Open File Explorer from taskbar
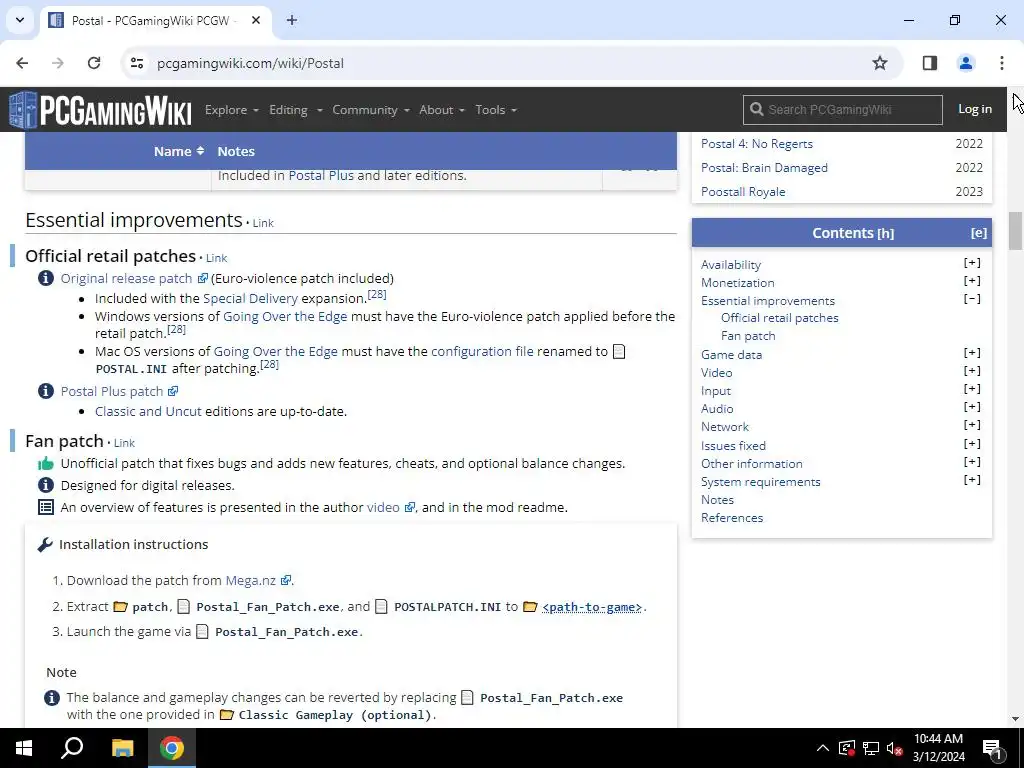 coord(122,748)
